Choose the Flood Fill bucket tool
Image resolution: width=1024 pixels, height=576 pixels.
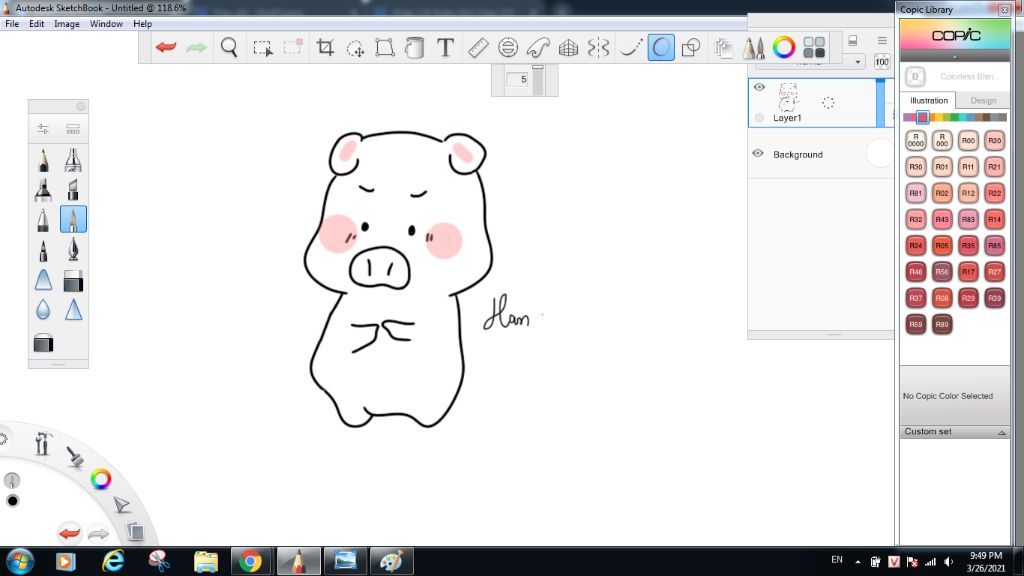click(415, 47)
